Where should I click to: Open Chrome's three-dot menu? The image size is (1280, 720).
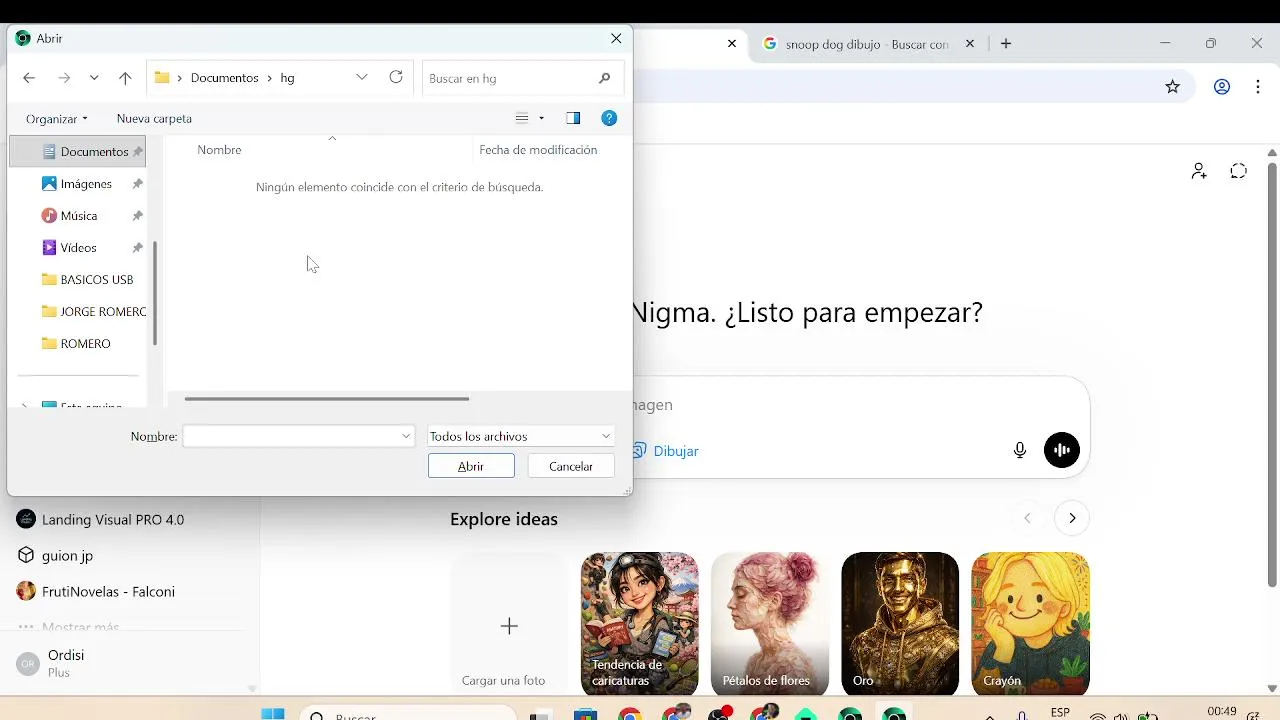pos(1257,87)
